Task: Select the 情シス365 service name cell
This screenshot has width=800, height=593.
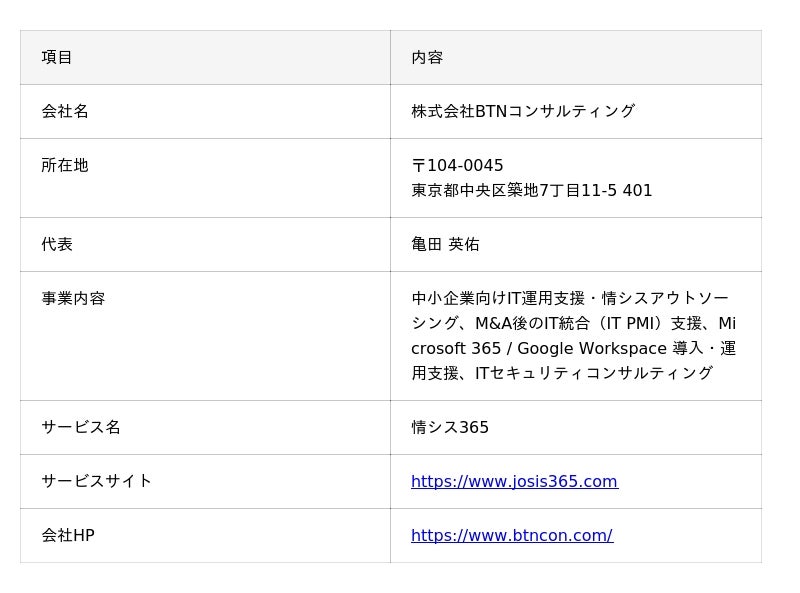Action: [x=450, y=428]
